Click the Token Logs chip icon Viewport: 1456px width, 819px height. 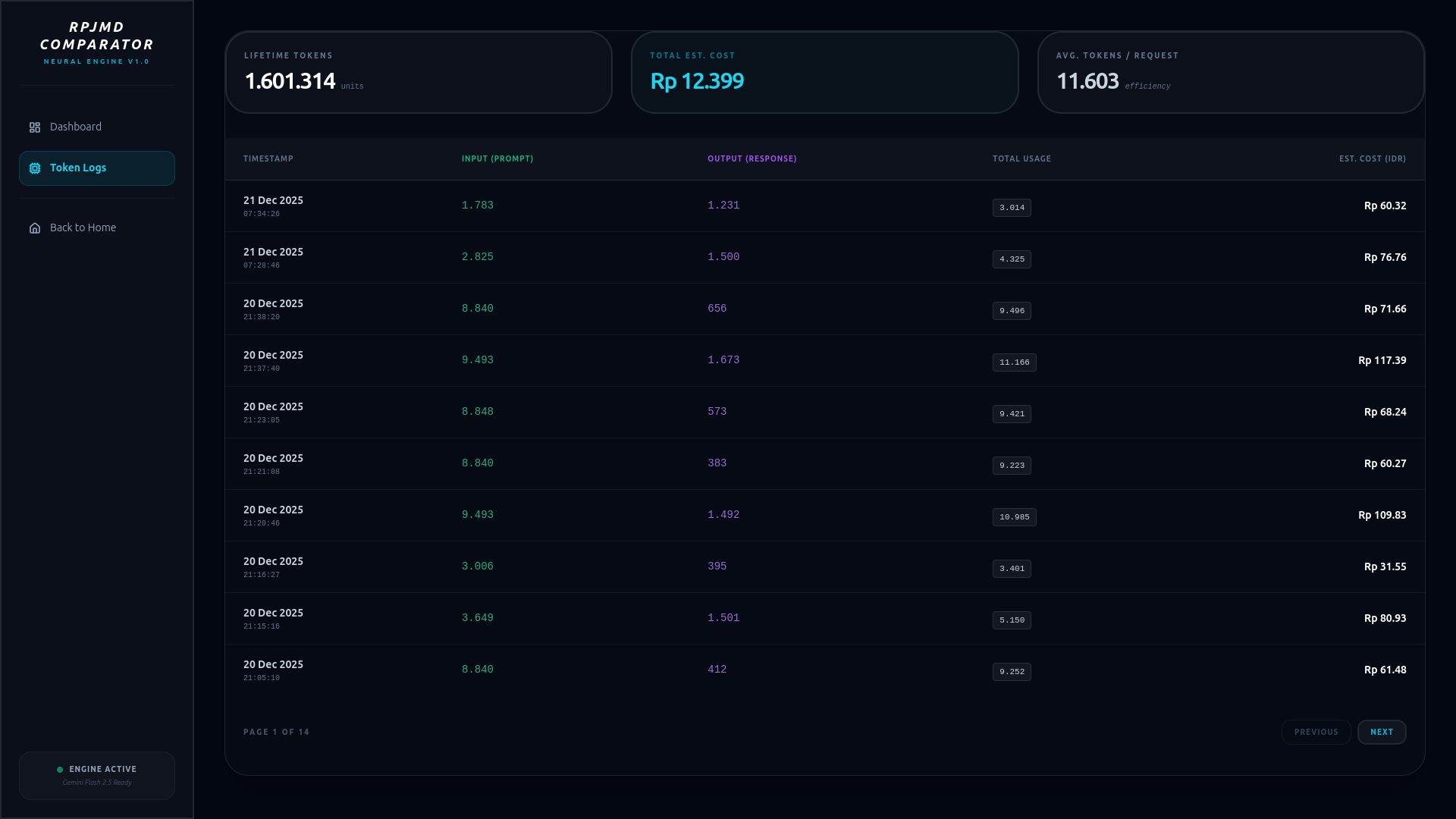tap(35, 168)
